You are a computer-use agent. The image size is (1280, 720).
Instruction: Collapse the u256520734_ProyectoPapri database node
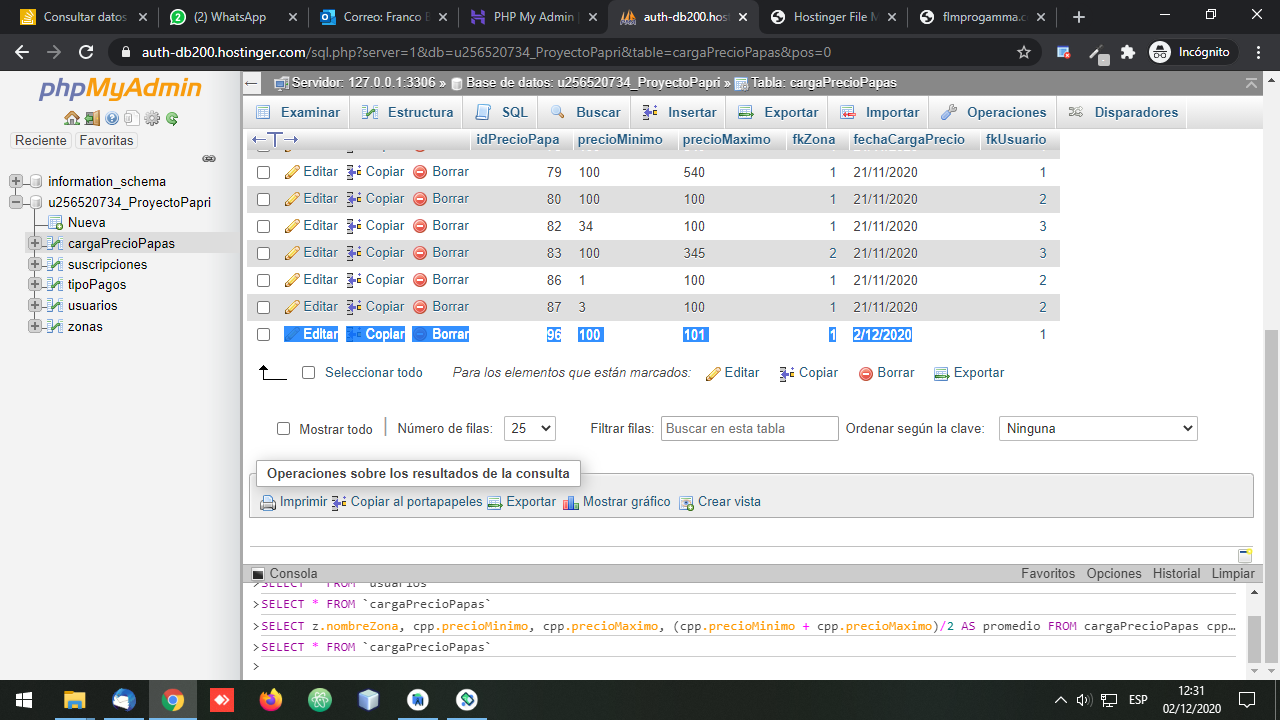[x=15, y=202]
